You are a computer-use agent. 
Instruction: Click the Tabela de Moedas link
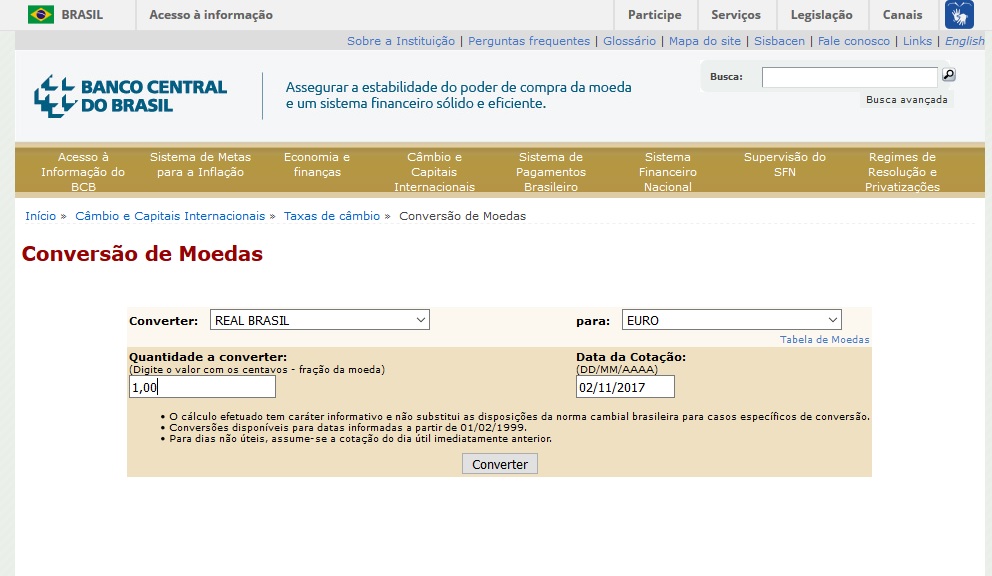point(824,340)
